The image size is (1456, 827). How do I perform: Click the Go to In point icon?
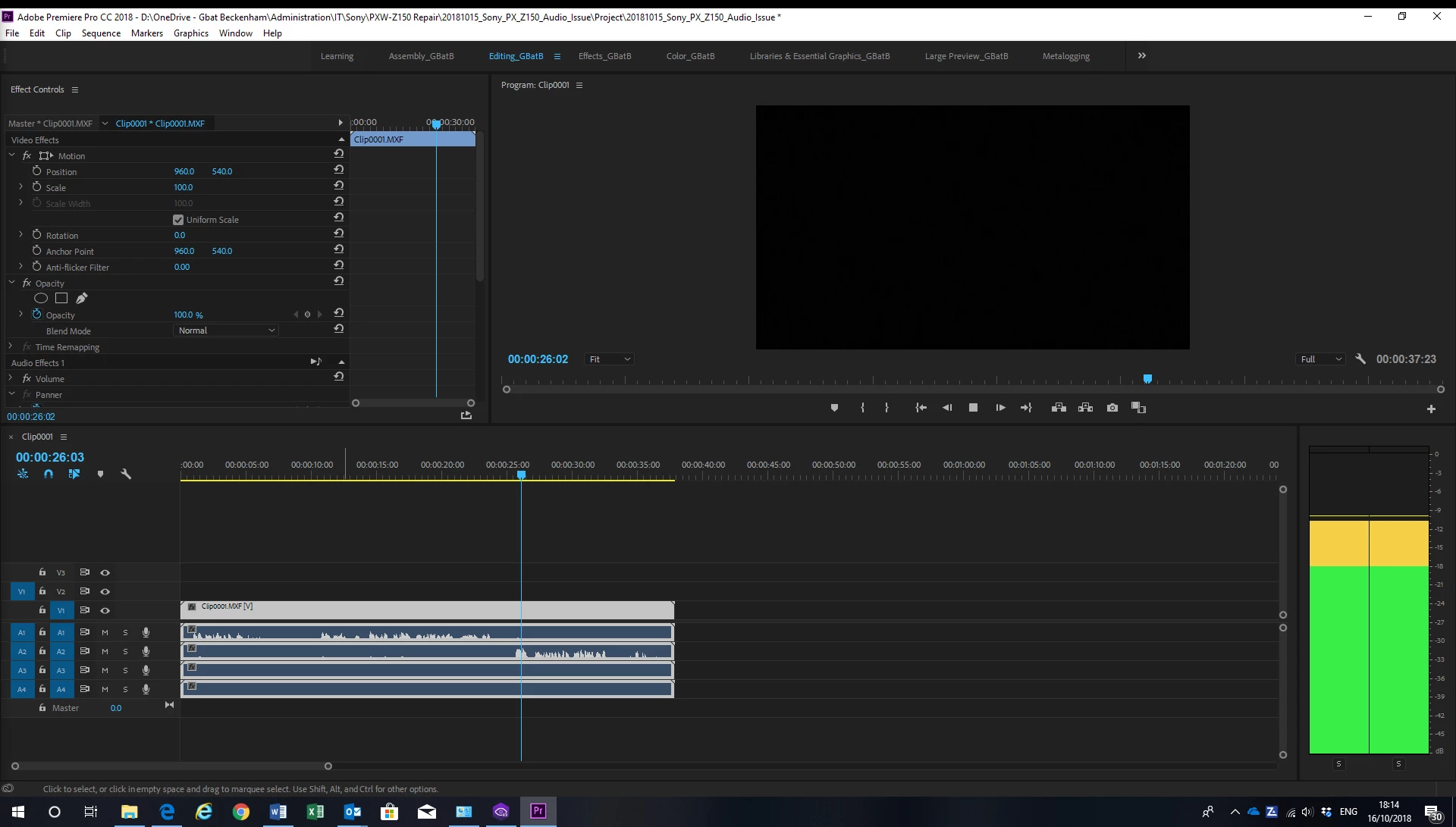(x=921, y=408)
